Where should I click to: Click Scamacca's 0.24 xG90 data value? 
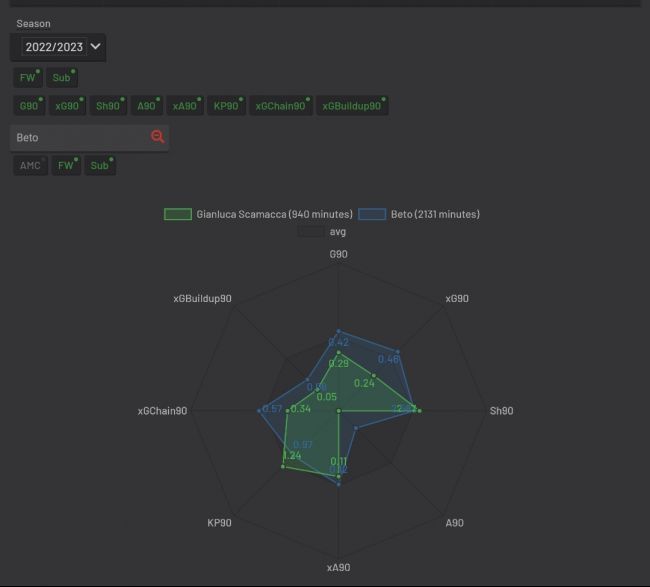(364, 383)
